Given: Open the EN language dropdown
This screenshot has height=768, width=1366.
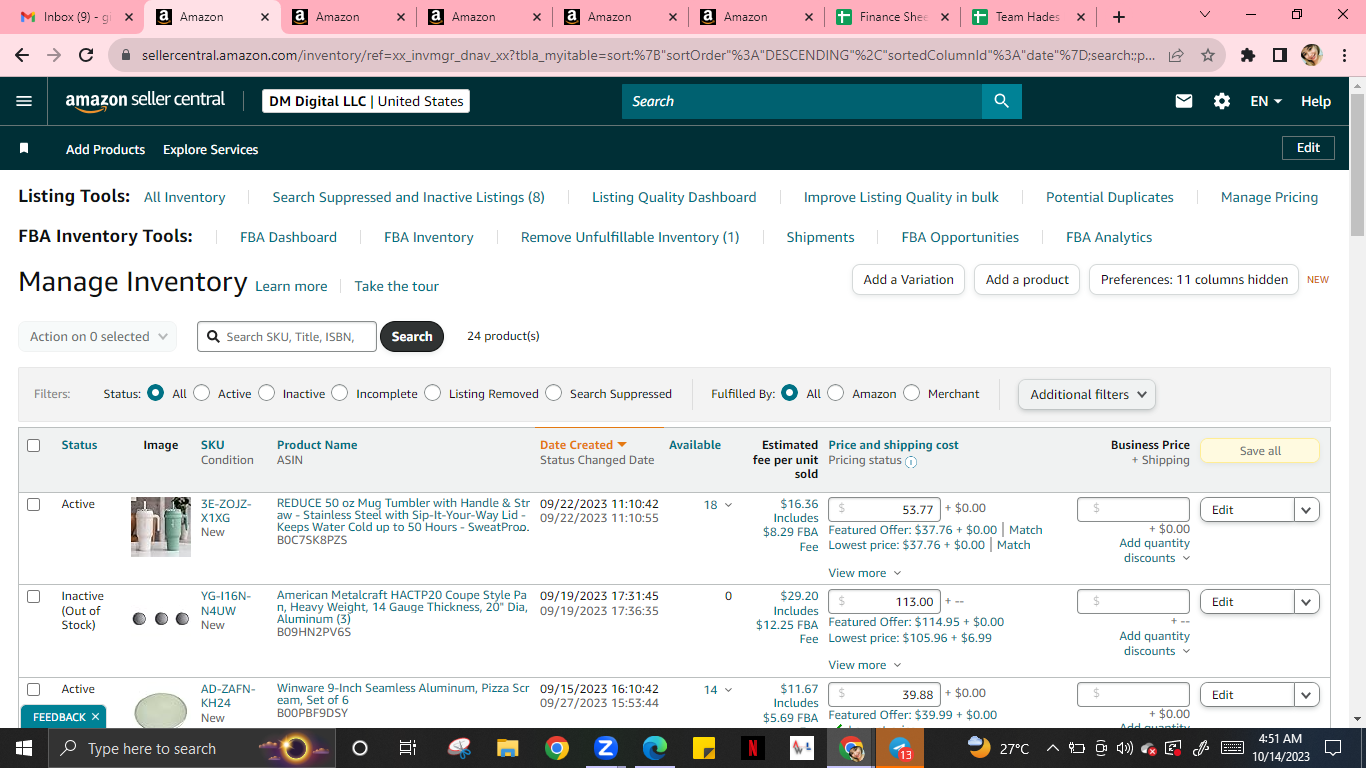Looking at the screenshot, I should [1266, 101].
